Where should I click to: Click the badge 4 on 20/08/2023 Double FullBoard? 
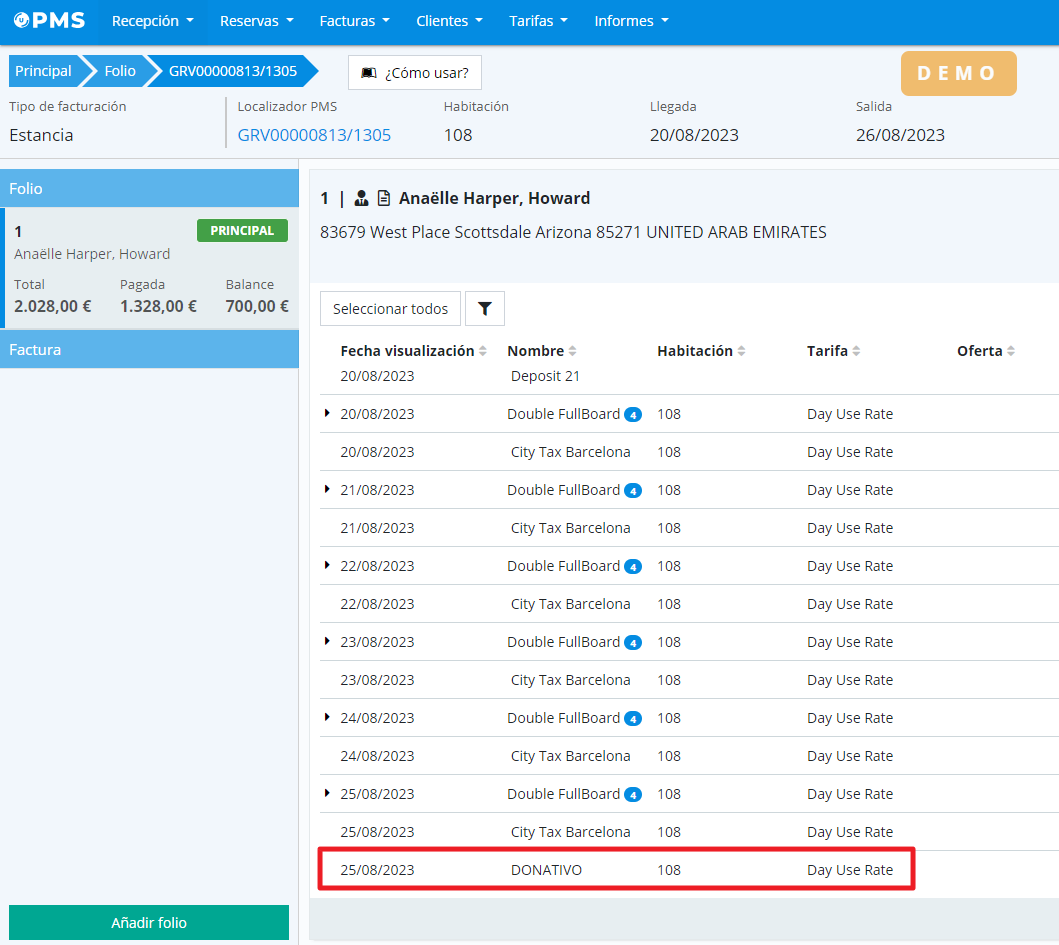pos(632,415)
